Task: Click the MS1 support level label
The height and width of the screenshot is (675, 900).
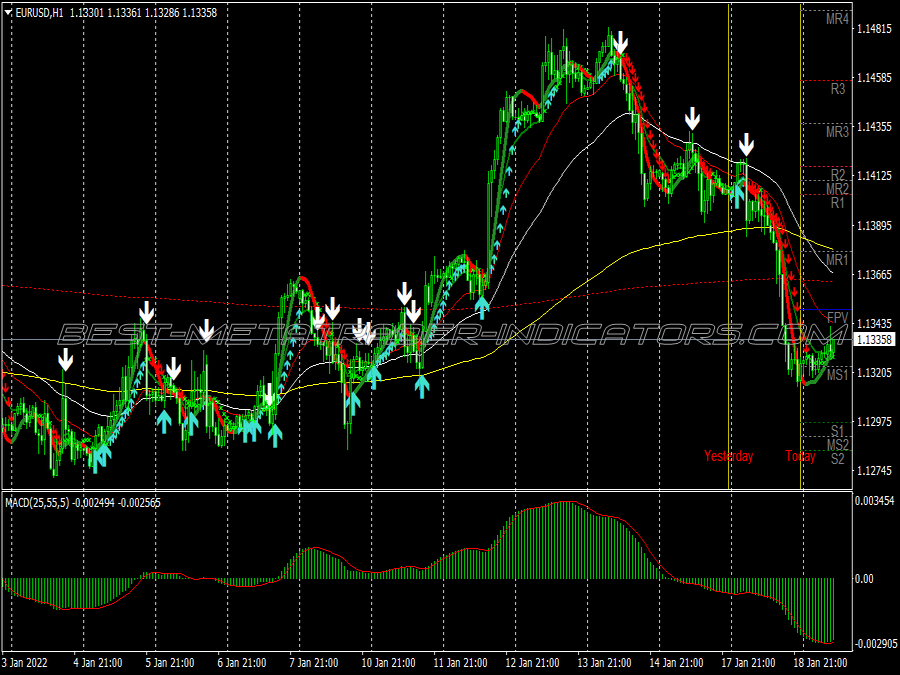Action: [837, 375]
